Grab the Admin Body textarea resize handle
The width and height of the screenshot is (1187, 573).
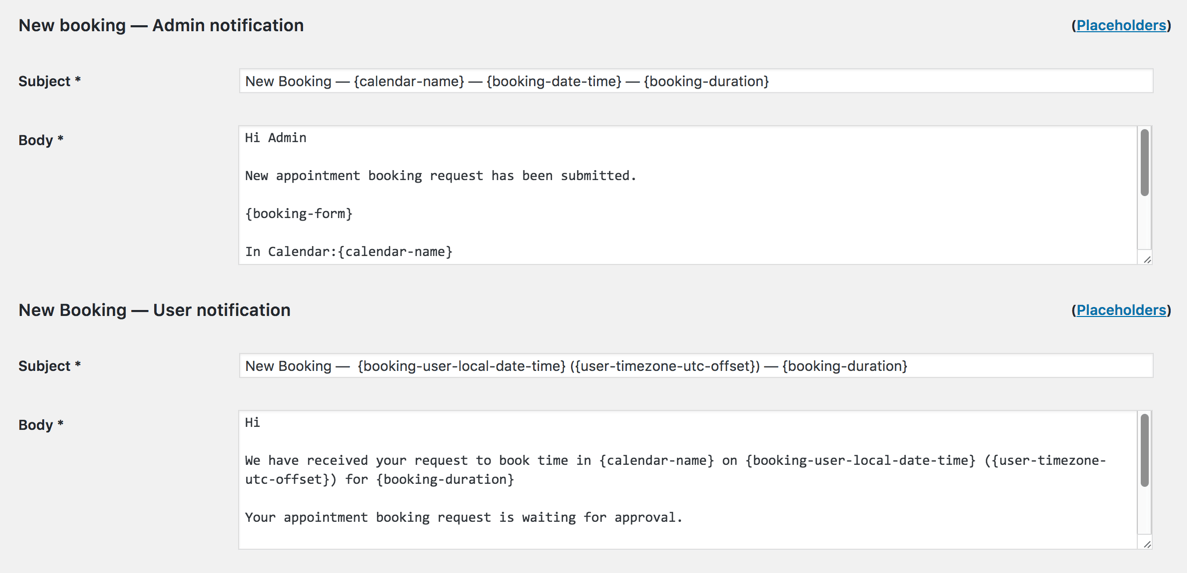1146,259
